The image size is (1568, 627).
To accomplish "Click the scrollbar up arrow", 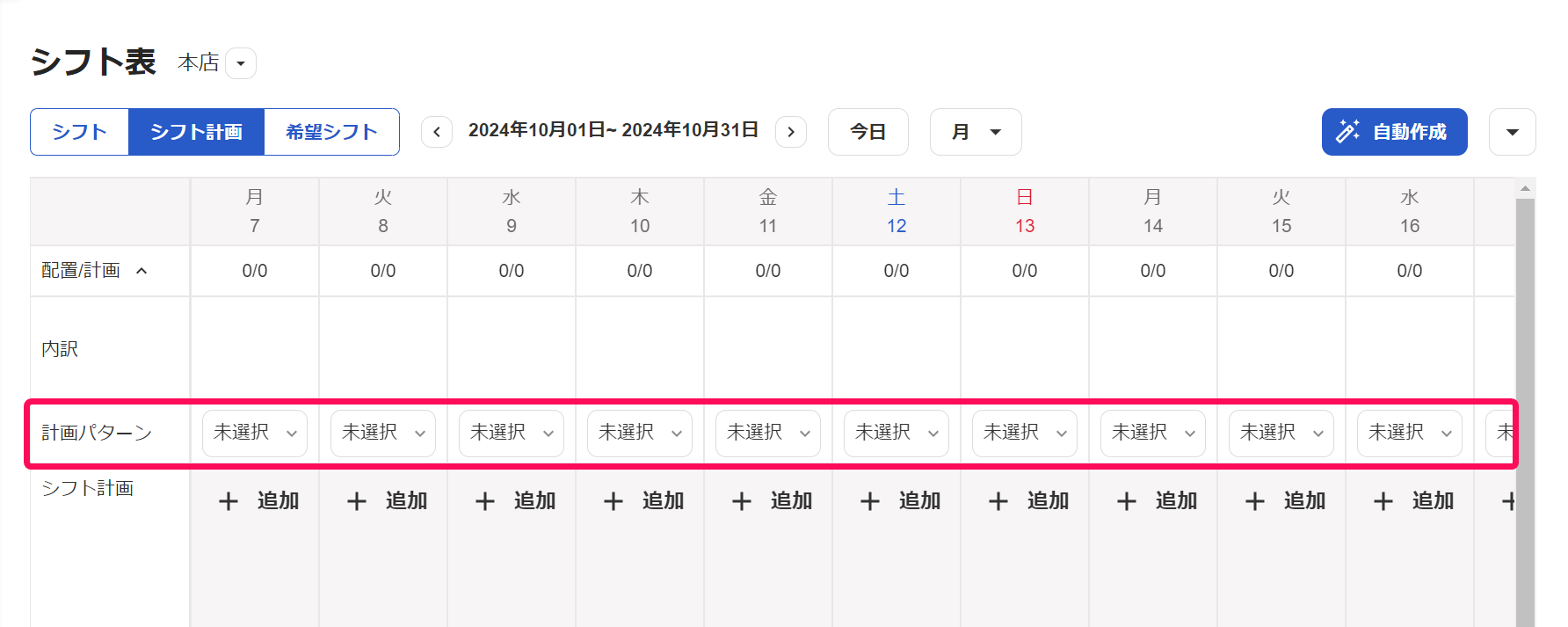I will click(1525, 188).
